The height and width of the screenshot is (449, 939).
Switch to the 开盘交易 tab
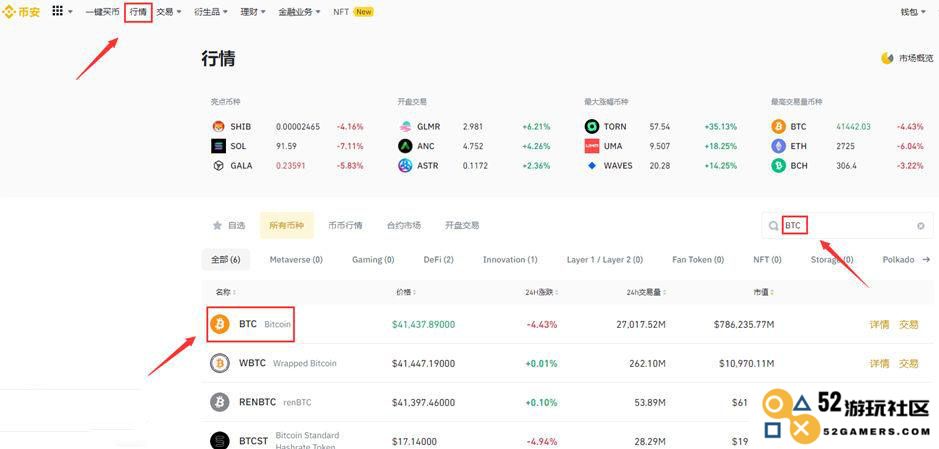(x=462, y=226)
